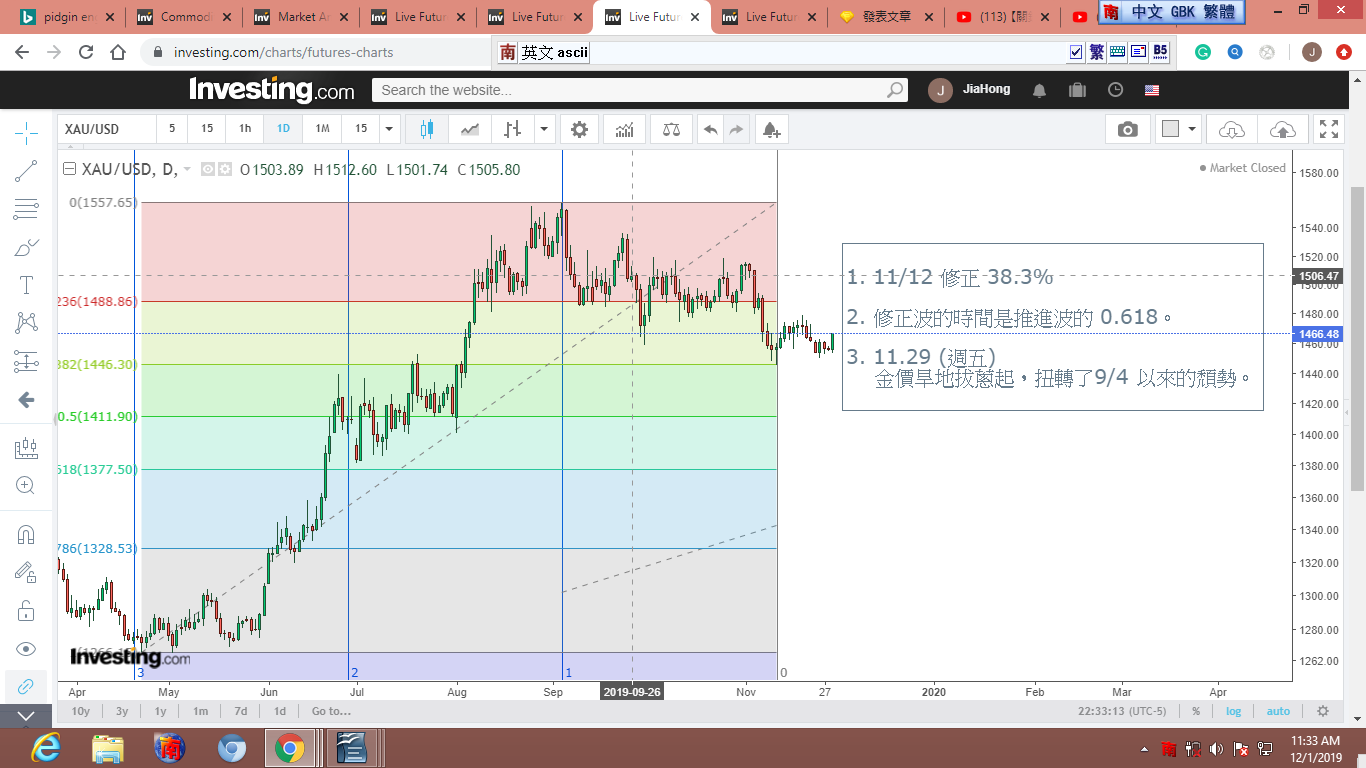The height and width of the screenshot is (768, 1366).
Task: Click the add alert bell icon
Action: 770,129
